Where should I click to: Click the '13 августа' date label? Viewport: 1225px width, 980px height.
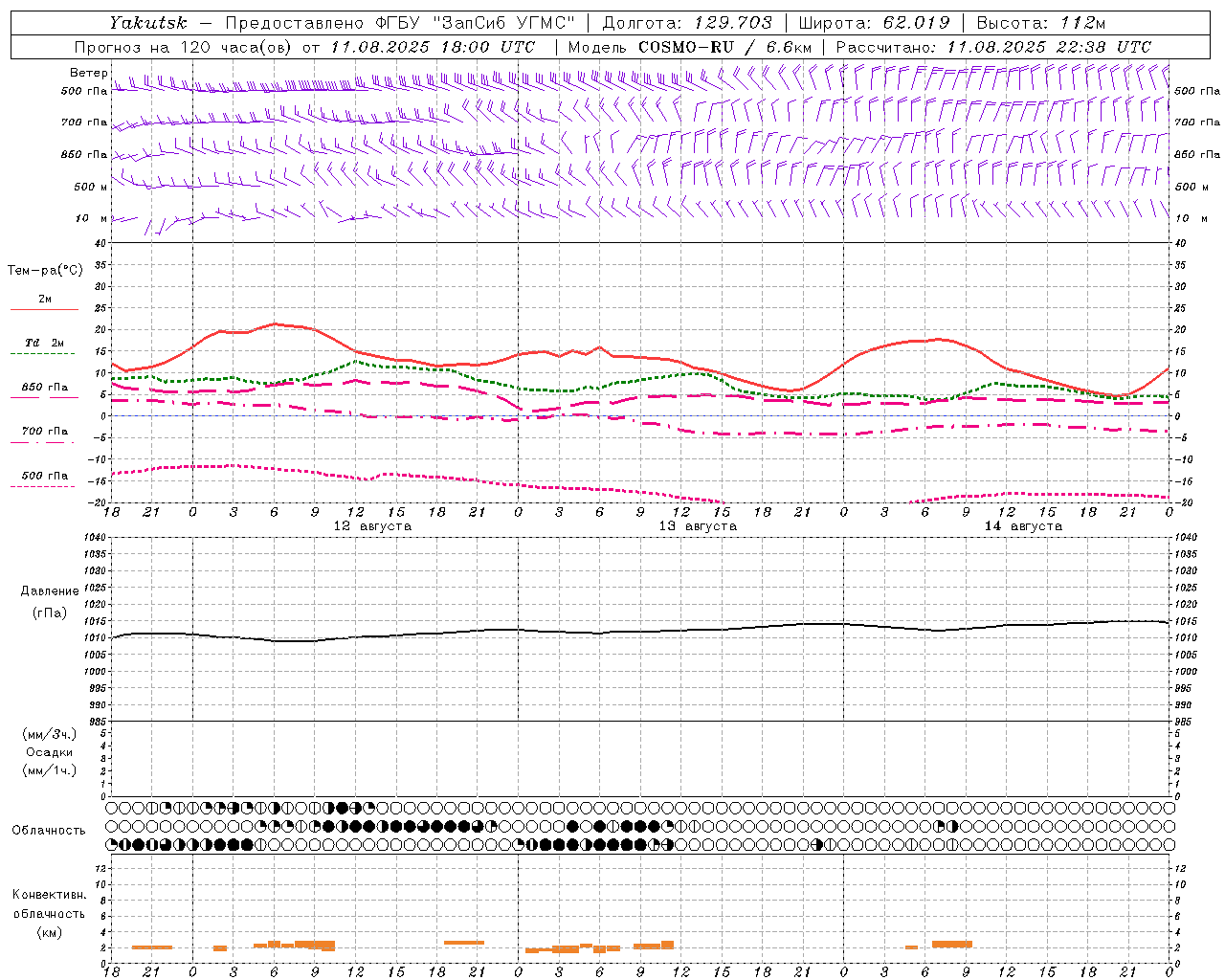(x=698, y=526)
